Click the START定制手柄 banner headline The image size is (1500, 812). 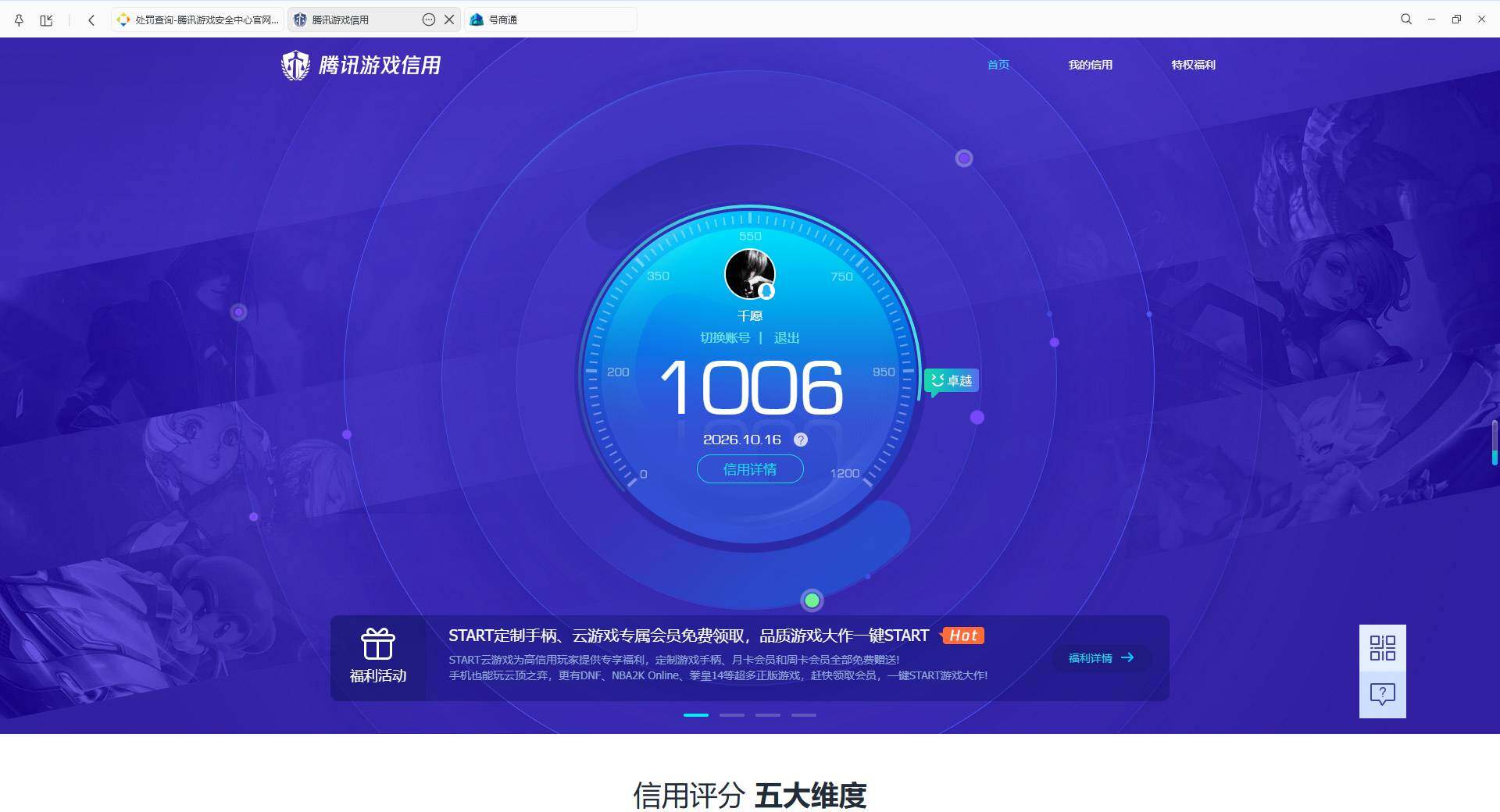[688, 636]
